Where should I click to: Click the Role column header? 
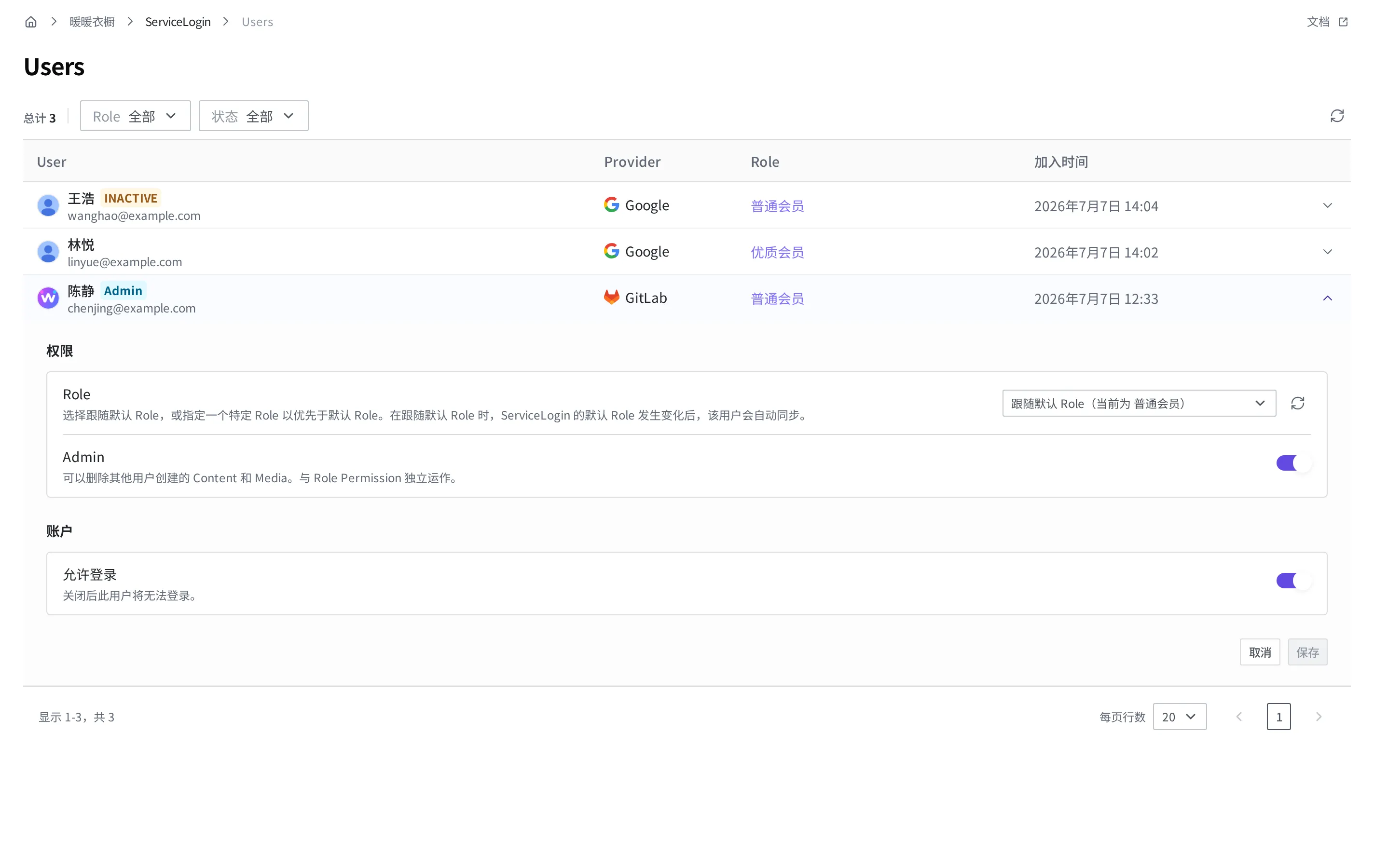[765, 162]
